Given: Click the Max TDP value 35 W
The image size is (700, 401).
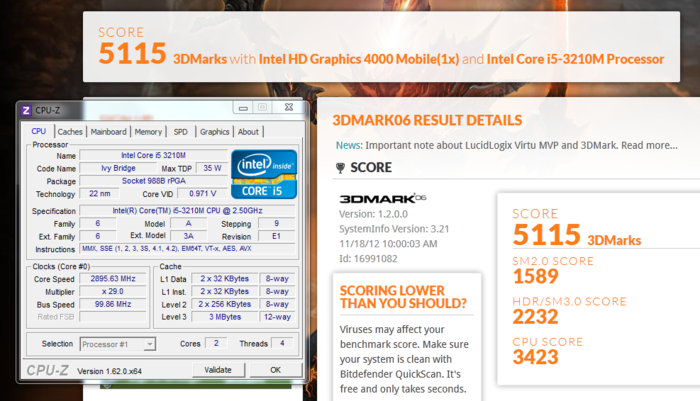Looking at the screenshot, I should point(212,168).
